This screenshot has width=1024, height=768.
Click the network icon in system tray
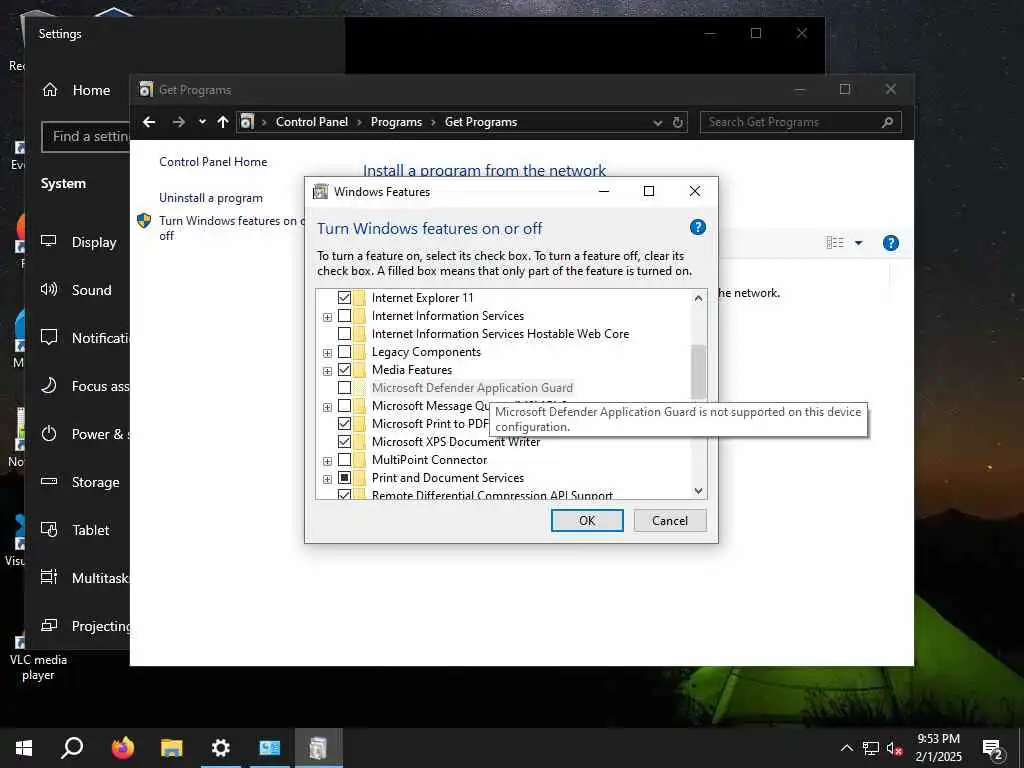871,748
